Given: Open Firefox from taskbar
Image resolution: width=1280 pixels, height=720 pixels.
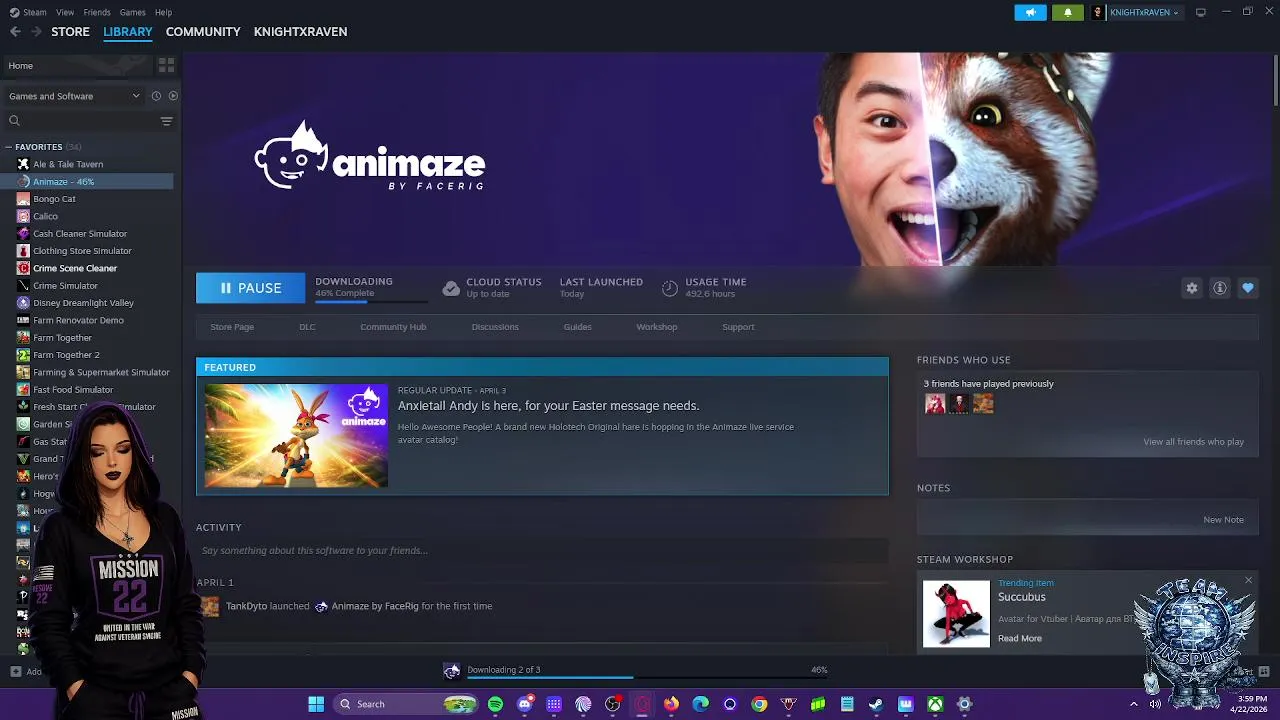Looking at the screenshot, I should pyautogui.click(x=671, y=704).
